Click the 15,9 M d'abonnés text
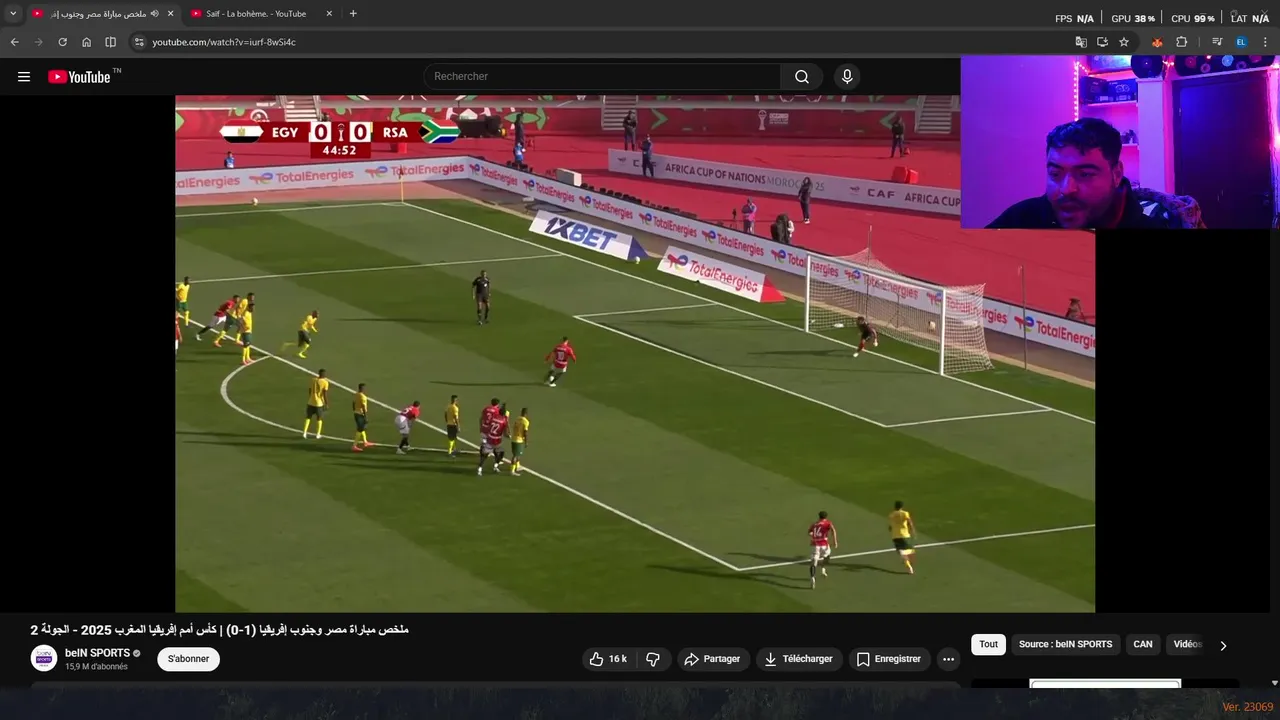 96,667
